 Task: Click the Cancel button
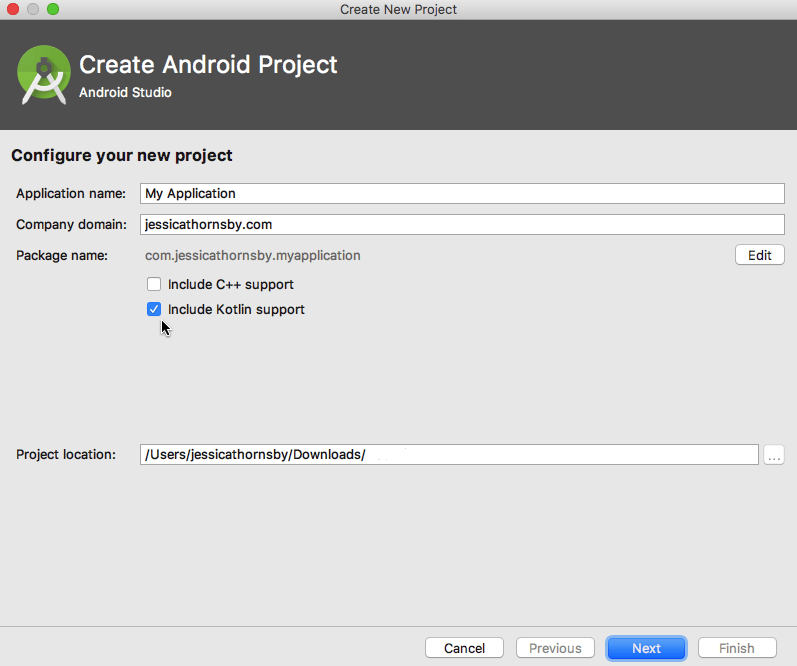pyautogui.click(x=464, y=648)
